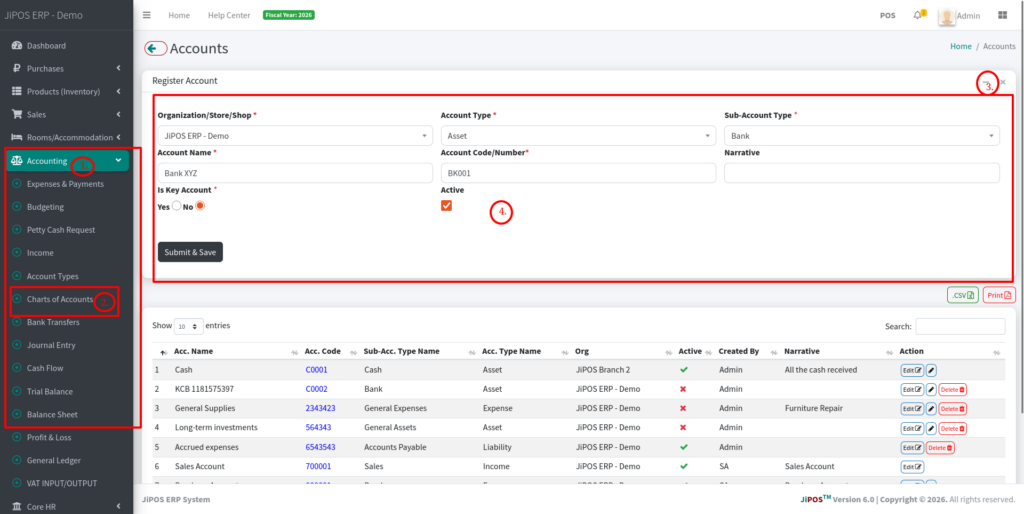Click pencil icon in General Supplies row
Viewport: 1024px width, 514px height.
click(931, 409)
